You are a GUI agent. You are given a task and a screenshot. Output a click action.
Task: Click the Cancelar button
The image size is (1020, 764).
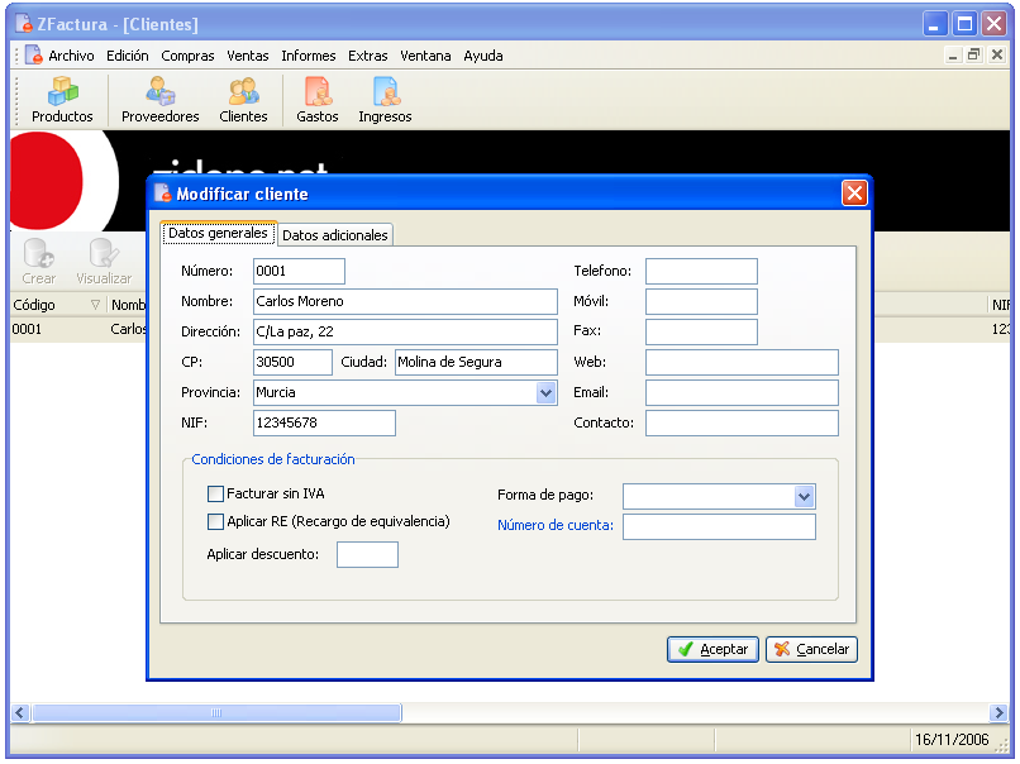click(x=812, y=649)
